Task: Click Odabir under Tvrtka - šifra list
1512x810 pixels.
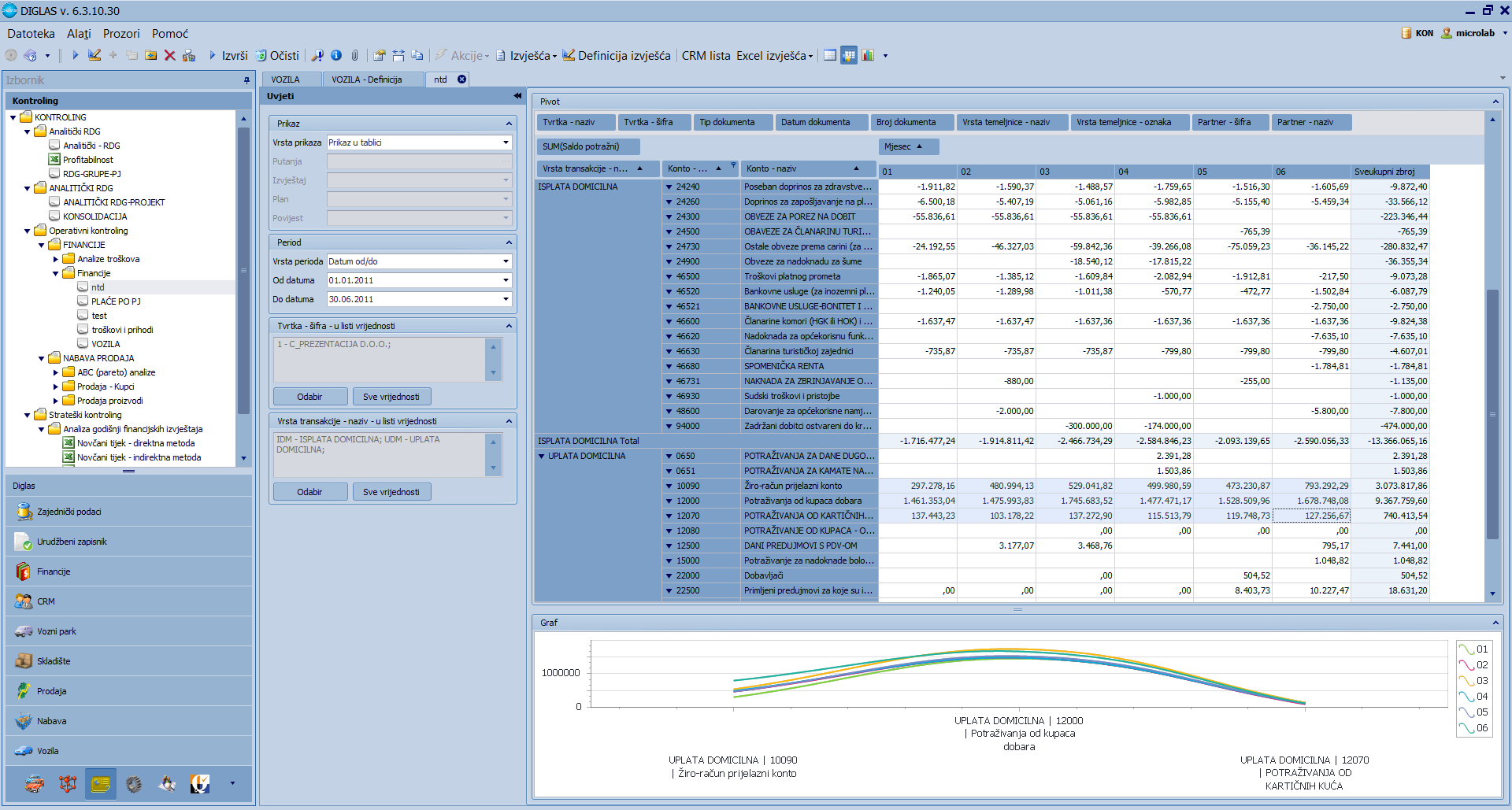Action: tap(309, 397)
